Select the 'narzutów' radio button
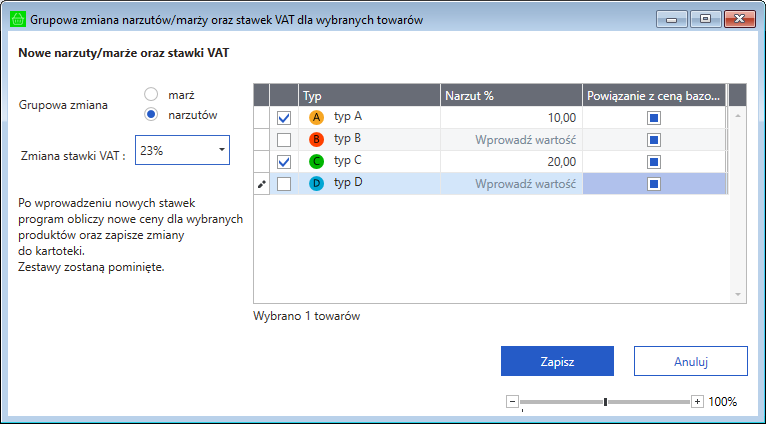Image resolution: width=766 pixels, height=424 pixels. tap(152, 114)
